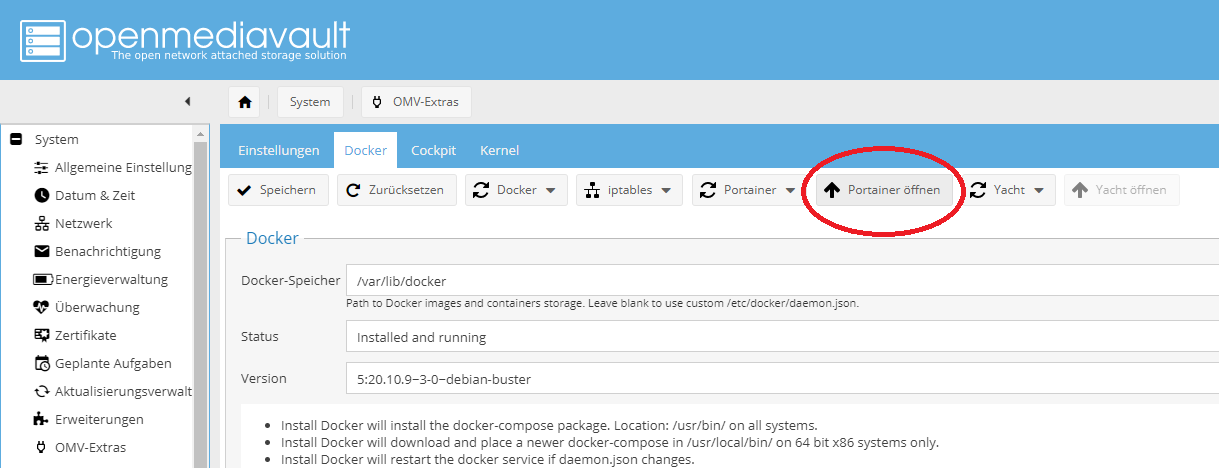
Task: Click Portainer öffnen button
Action: point(885,190)
